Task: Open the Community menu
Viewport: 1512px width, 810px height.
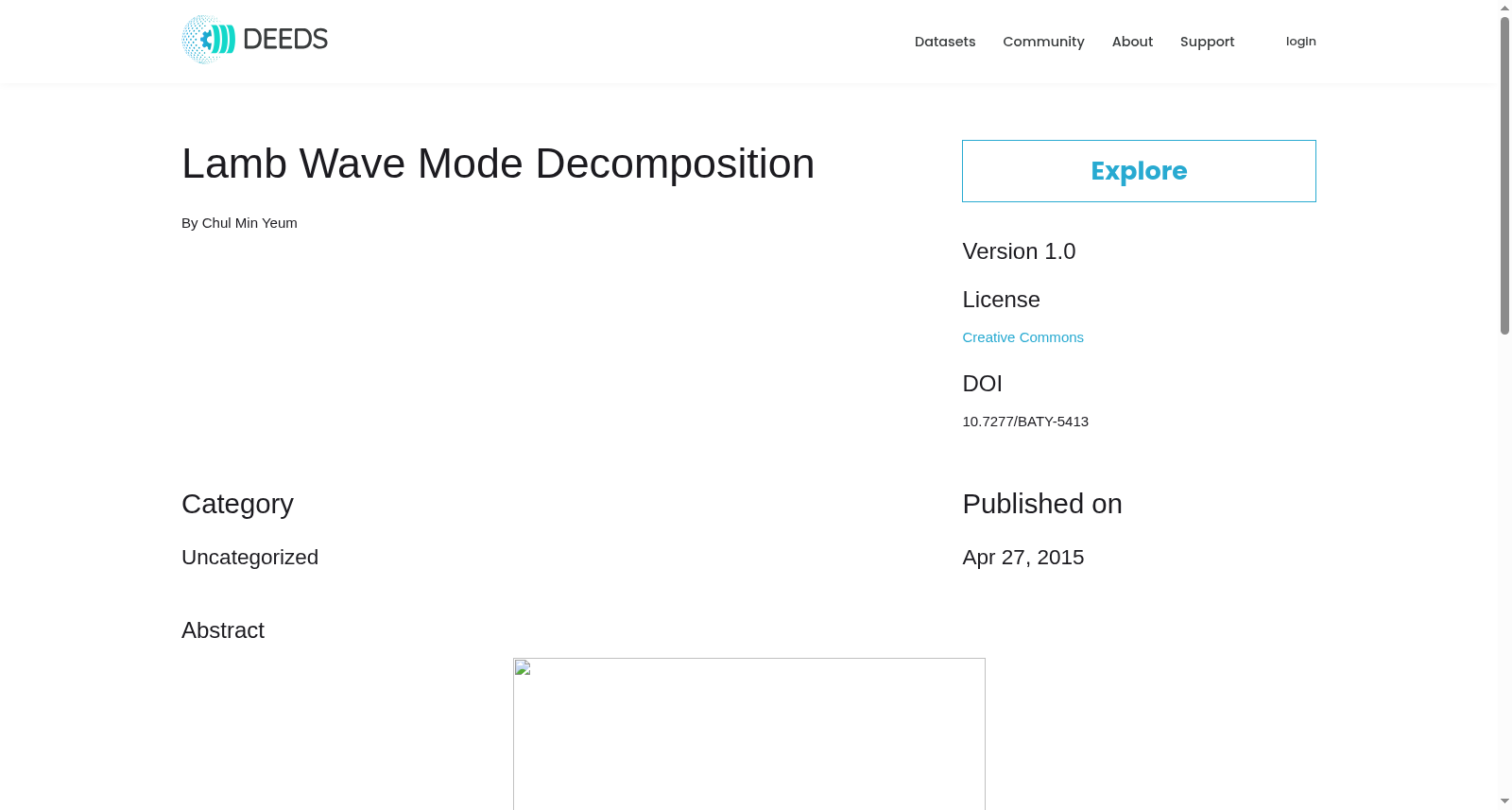Action: [x=1043, y=42]
